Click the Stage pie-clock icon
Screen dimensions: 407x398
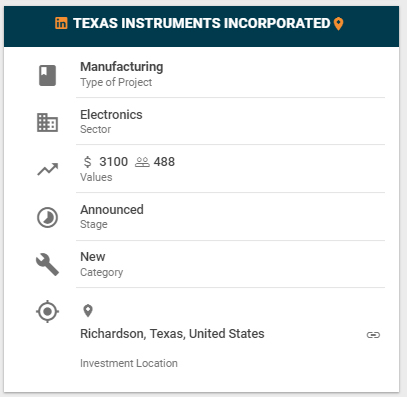pyautogui.click(x=47, y=218)
